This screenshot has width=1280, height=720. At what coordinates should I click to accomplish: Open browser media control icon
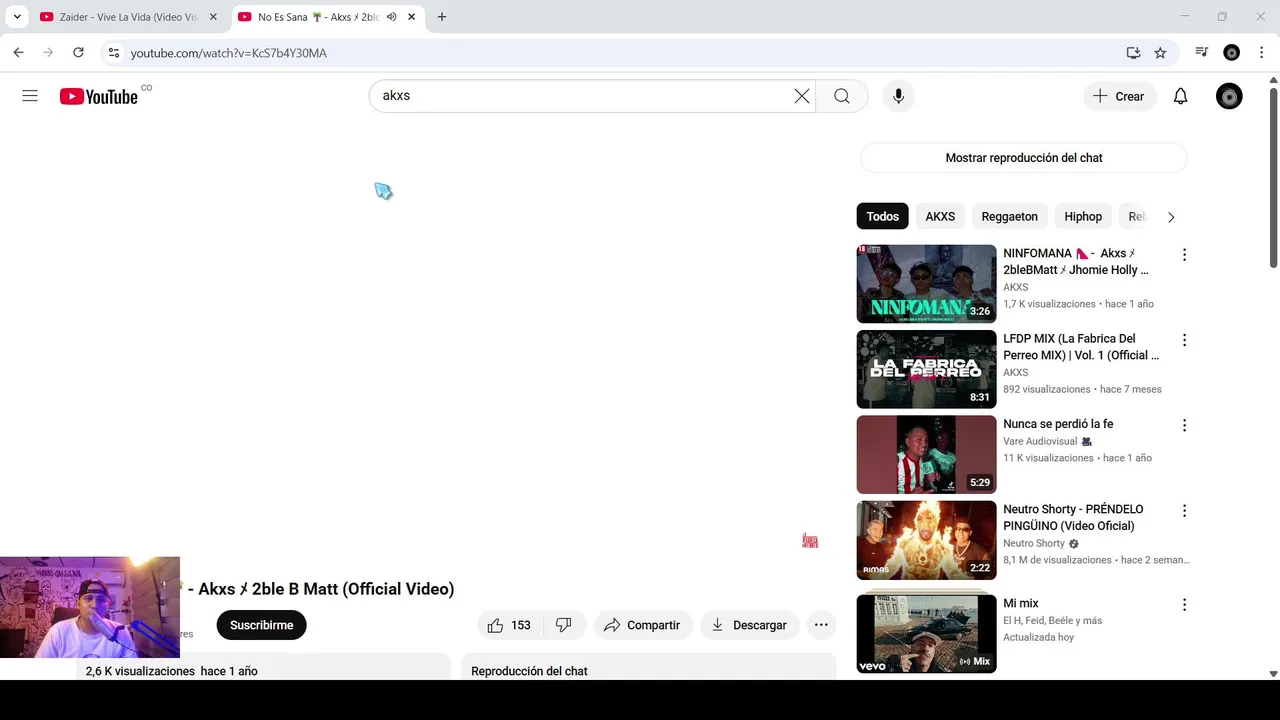[1201, 52]
